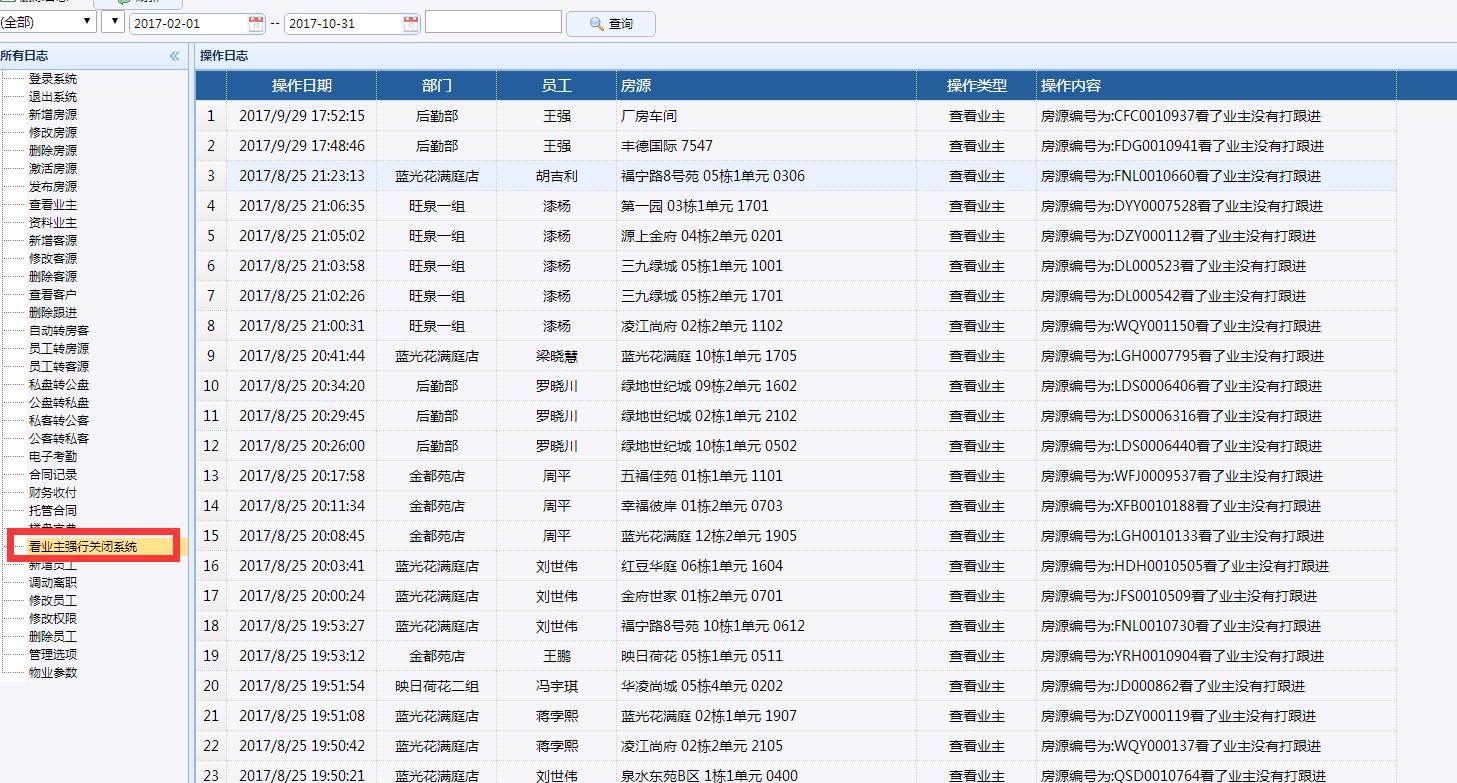Click the start date field 2017-02-01
The image size is (1457, 783).
tap(188, 23)
